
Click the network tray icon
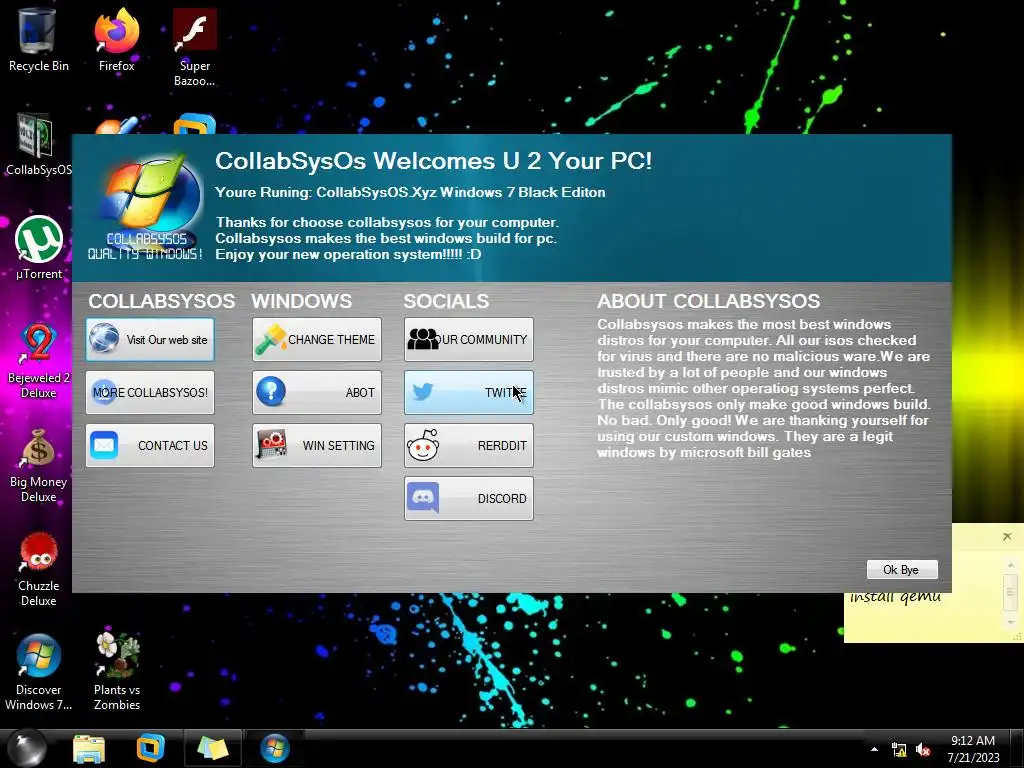(899, 750)
